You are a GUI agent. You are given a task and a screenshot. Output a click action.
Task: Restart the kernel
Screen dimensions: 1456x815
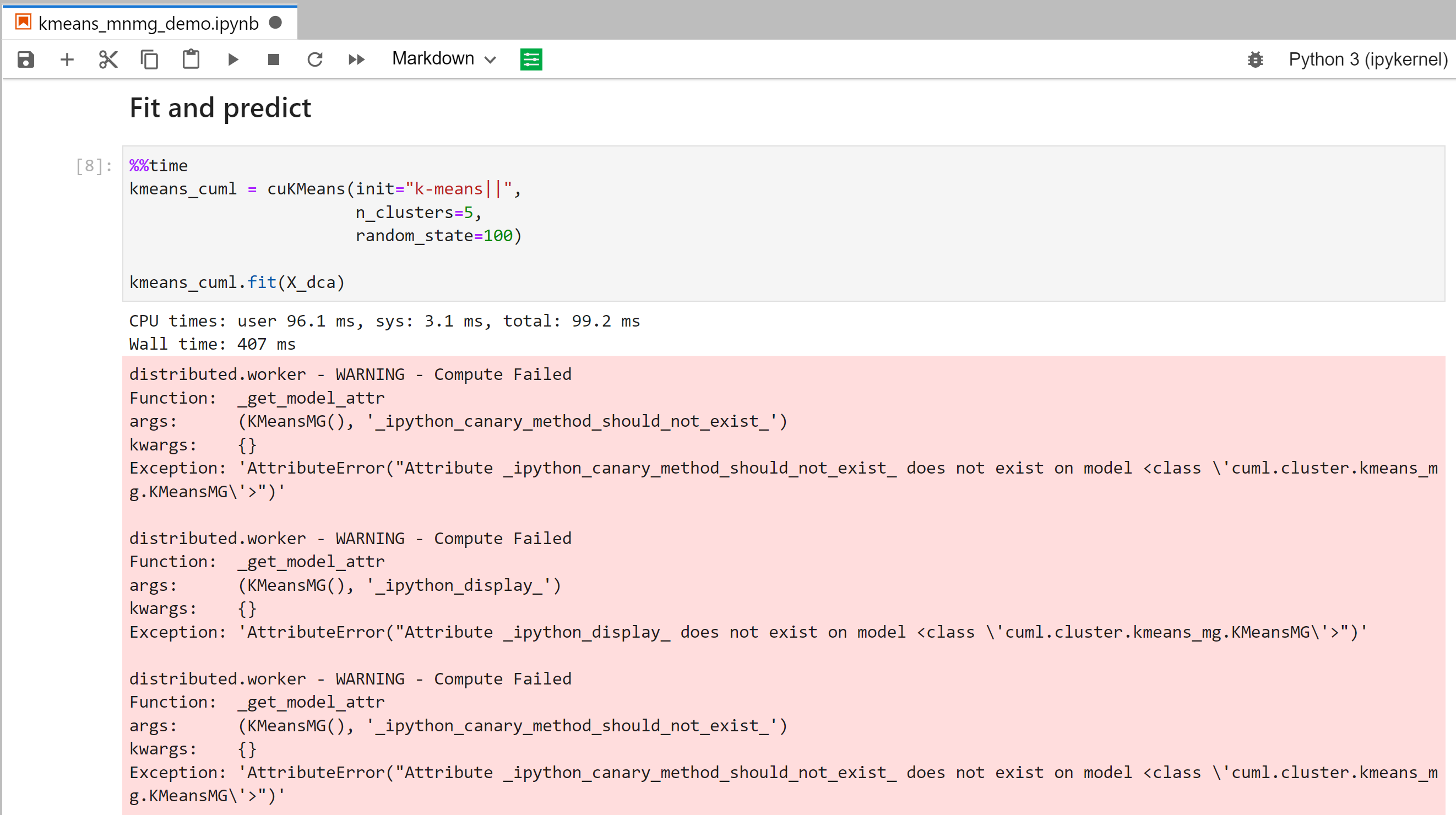(315, 59)
